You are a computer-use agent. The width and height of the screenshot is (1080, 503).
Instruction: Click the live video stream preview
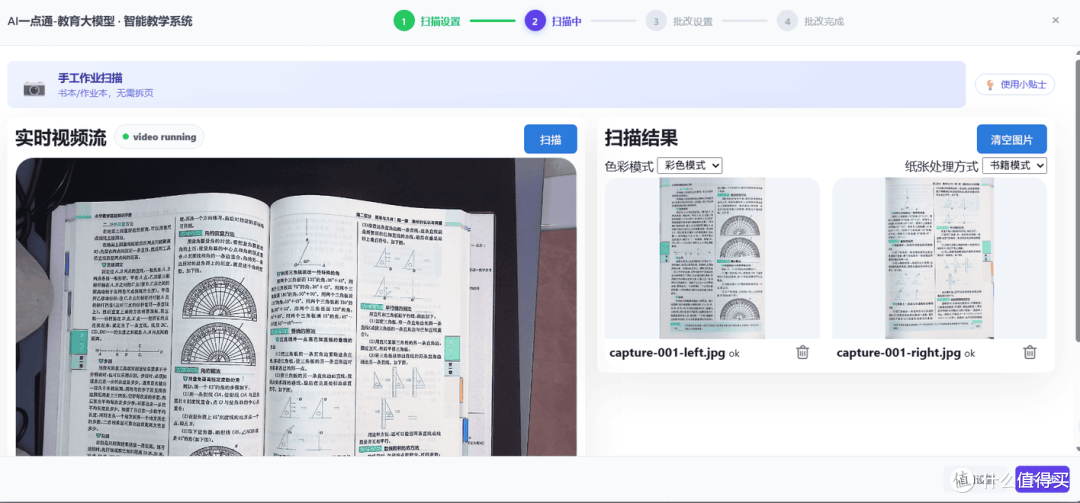click(296, 307)
